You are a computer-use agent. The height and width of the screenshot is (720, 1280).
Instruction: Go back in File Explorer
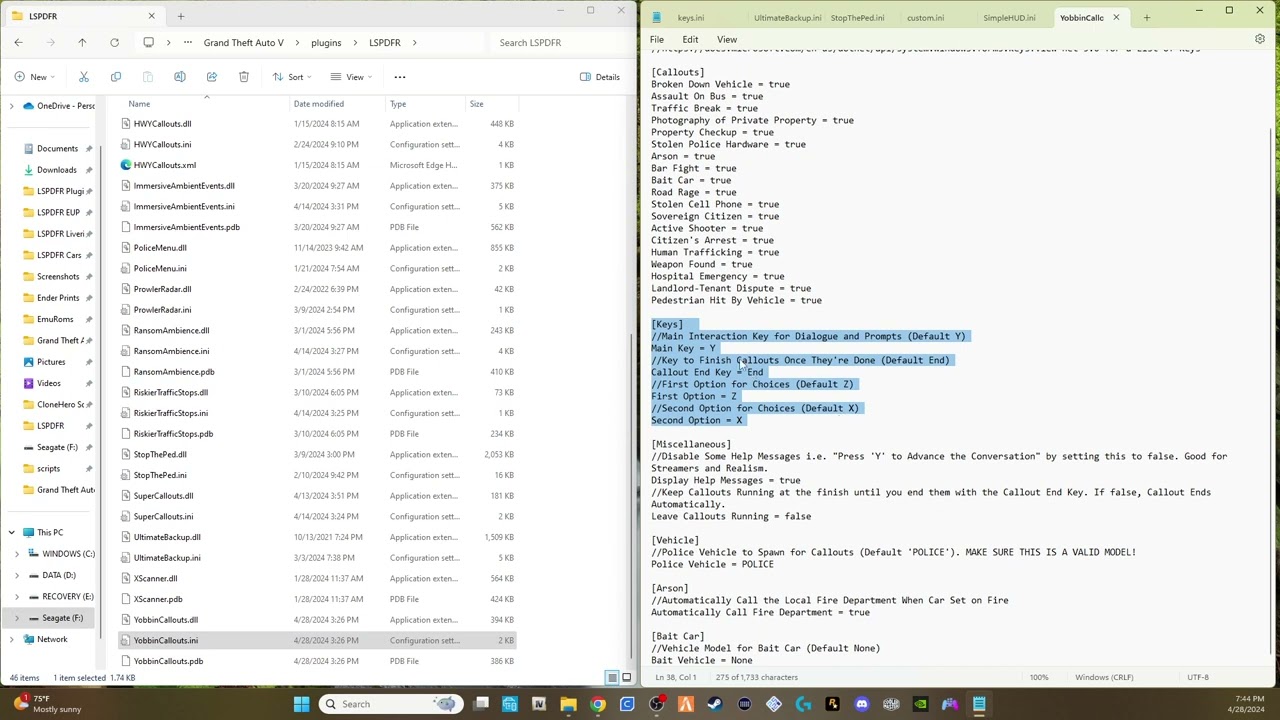(18, 42)
